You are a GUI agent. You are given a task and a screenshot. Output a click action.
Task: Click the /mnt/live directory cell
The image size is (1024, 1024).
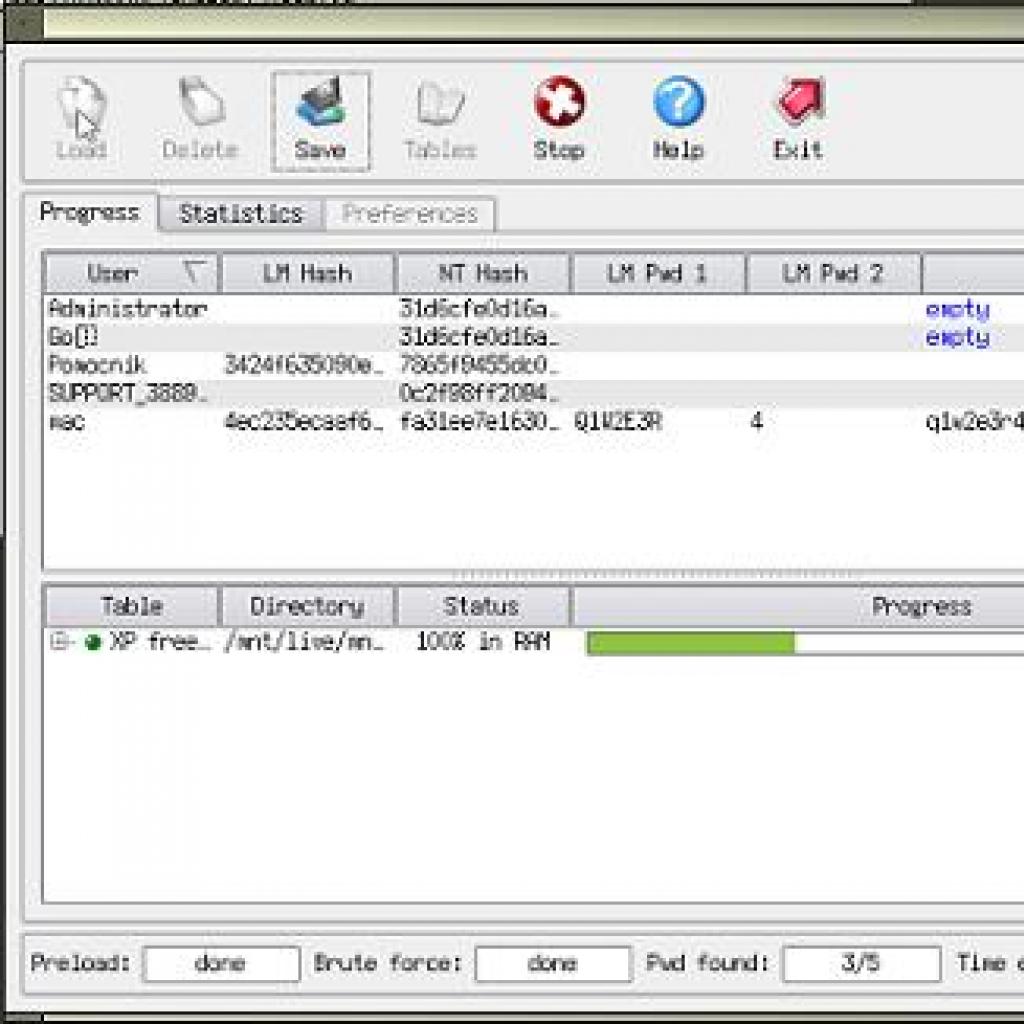[305, 642]
